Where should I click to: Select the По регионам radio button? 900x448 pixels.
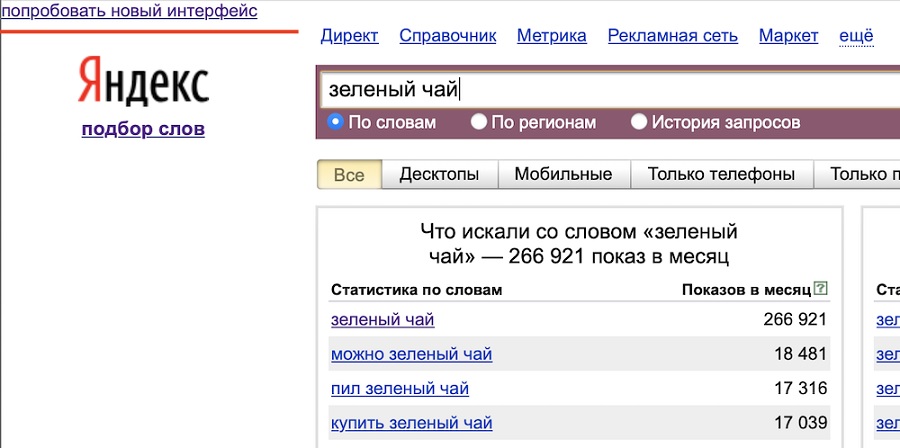coord(479,122)
